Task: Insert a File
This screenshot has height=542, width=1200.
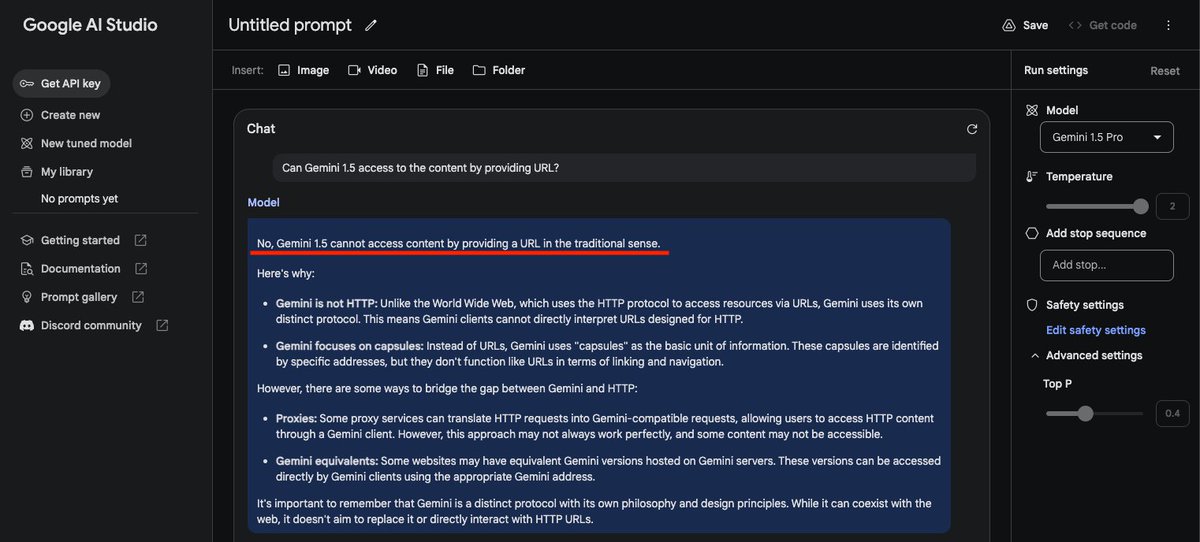Action: click(435, 70)
